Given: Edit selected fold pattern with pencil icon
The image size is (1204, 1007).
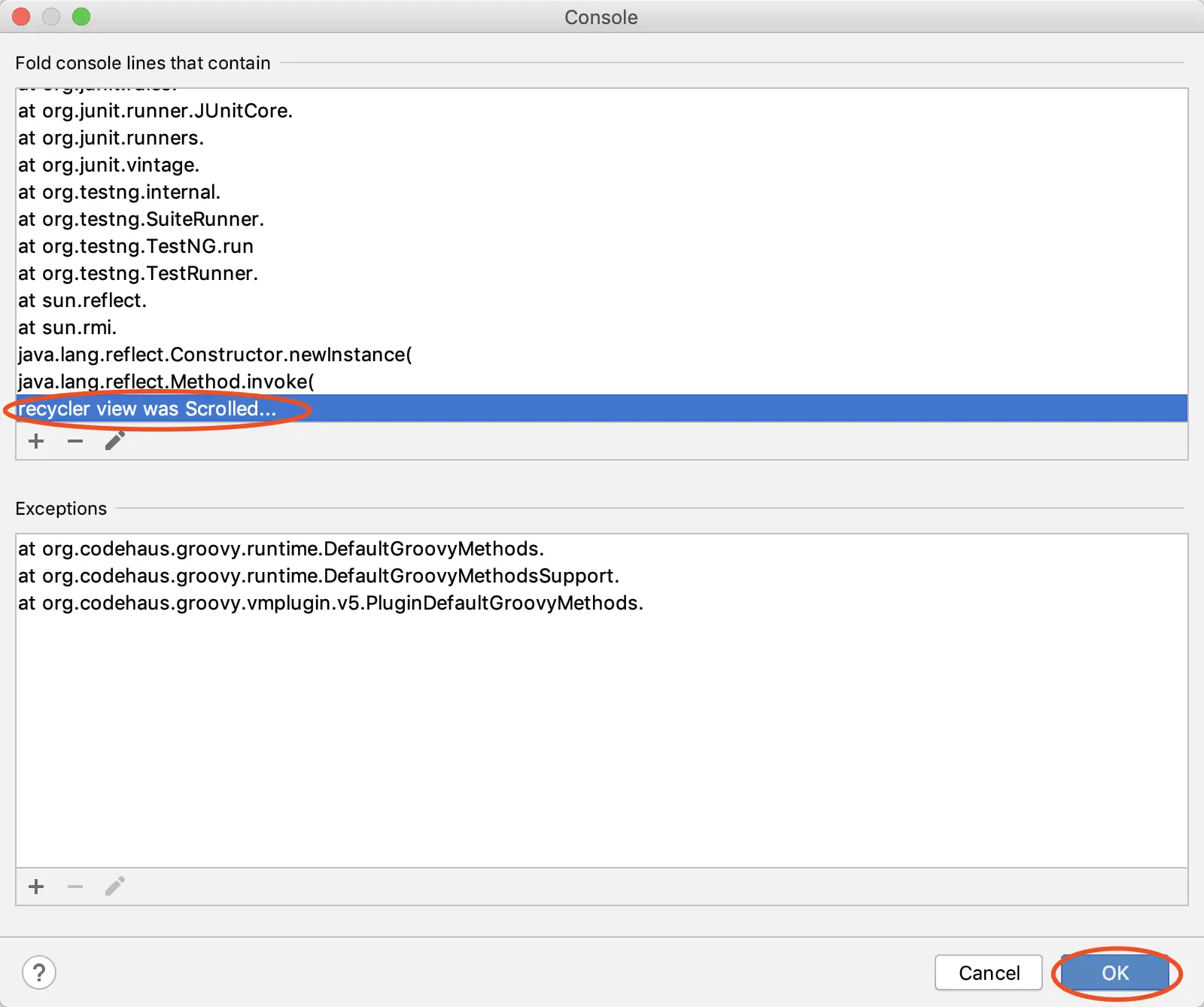Looking at the screenshot, I should 114,441.
